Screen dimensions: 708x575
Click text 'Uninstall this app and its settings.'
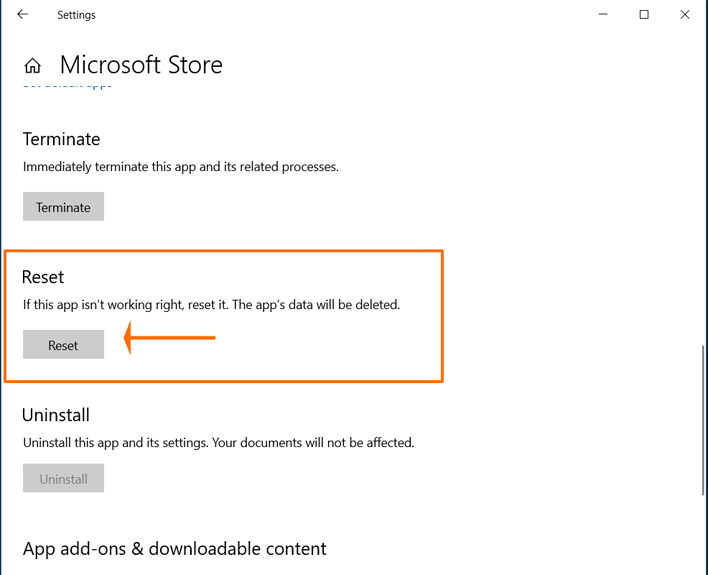(x=116, y=443)
